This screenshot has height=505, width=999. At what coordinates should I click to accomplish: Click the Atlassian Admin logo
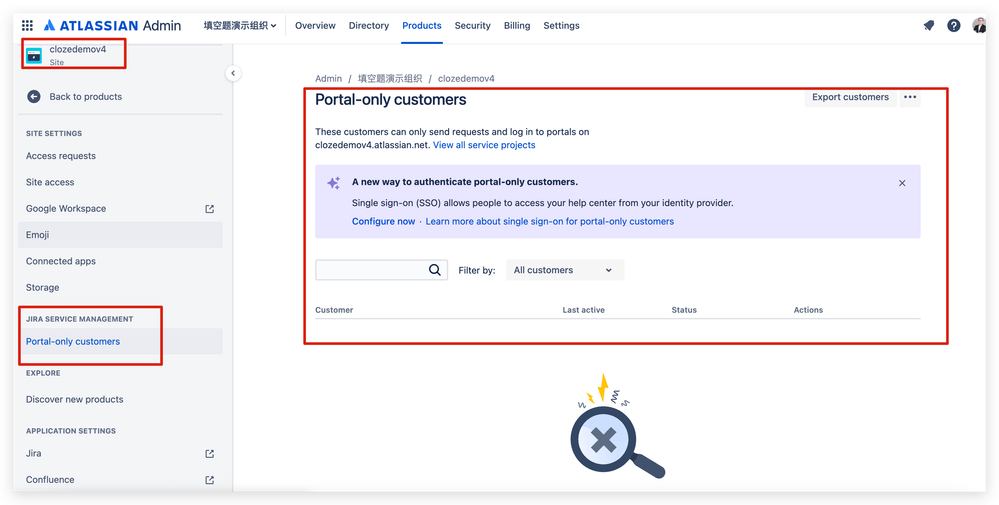pyautogui.click(x=113, y=25)
